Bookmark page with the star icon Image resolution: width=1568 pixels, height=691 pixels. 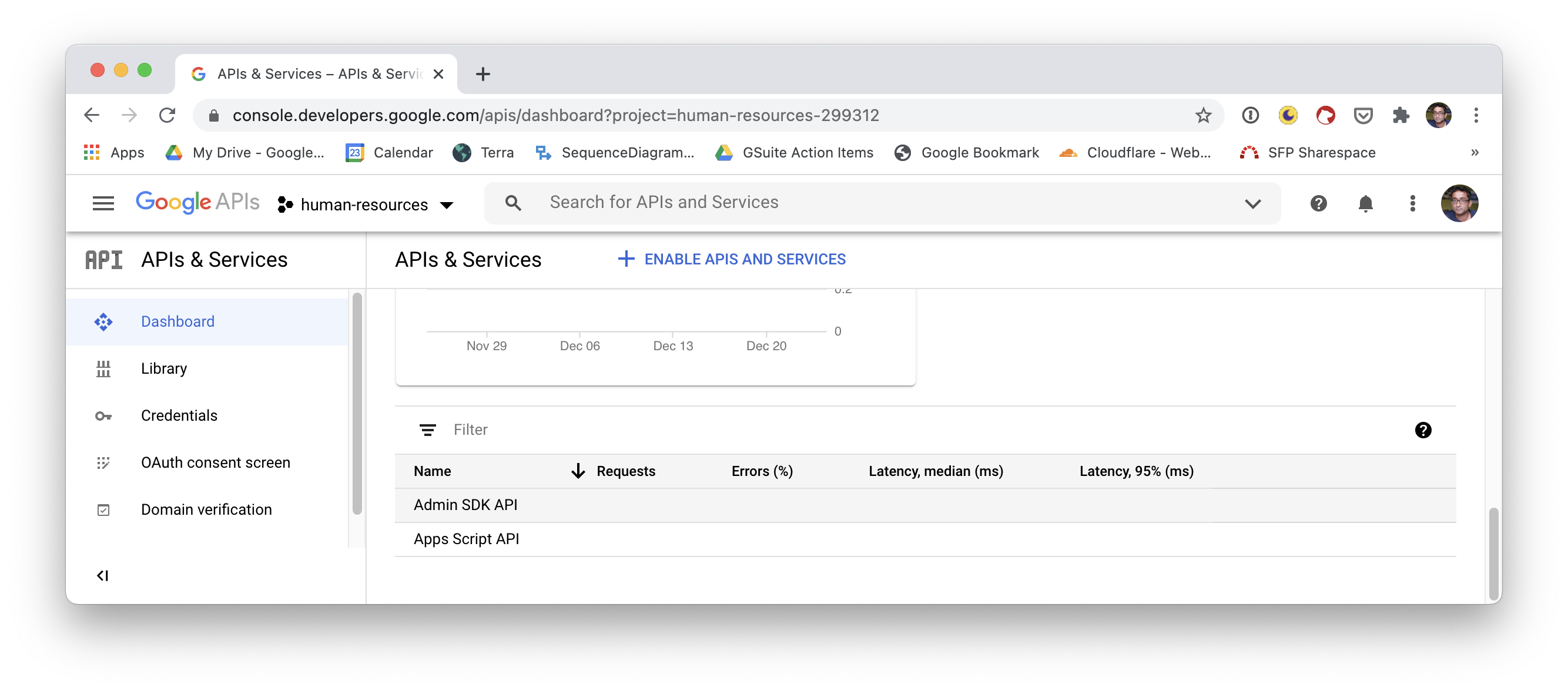point(1203,115)
